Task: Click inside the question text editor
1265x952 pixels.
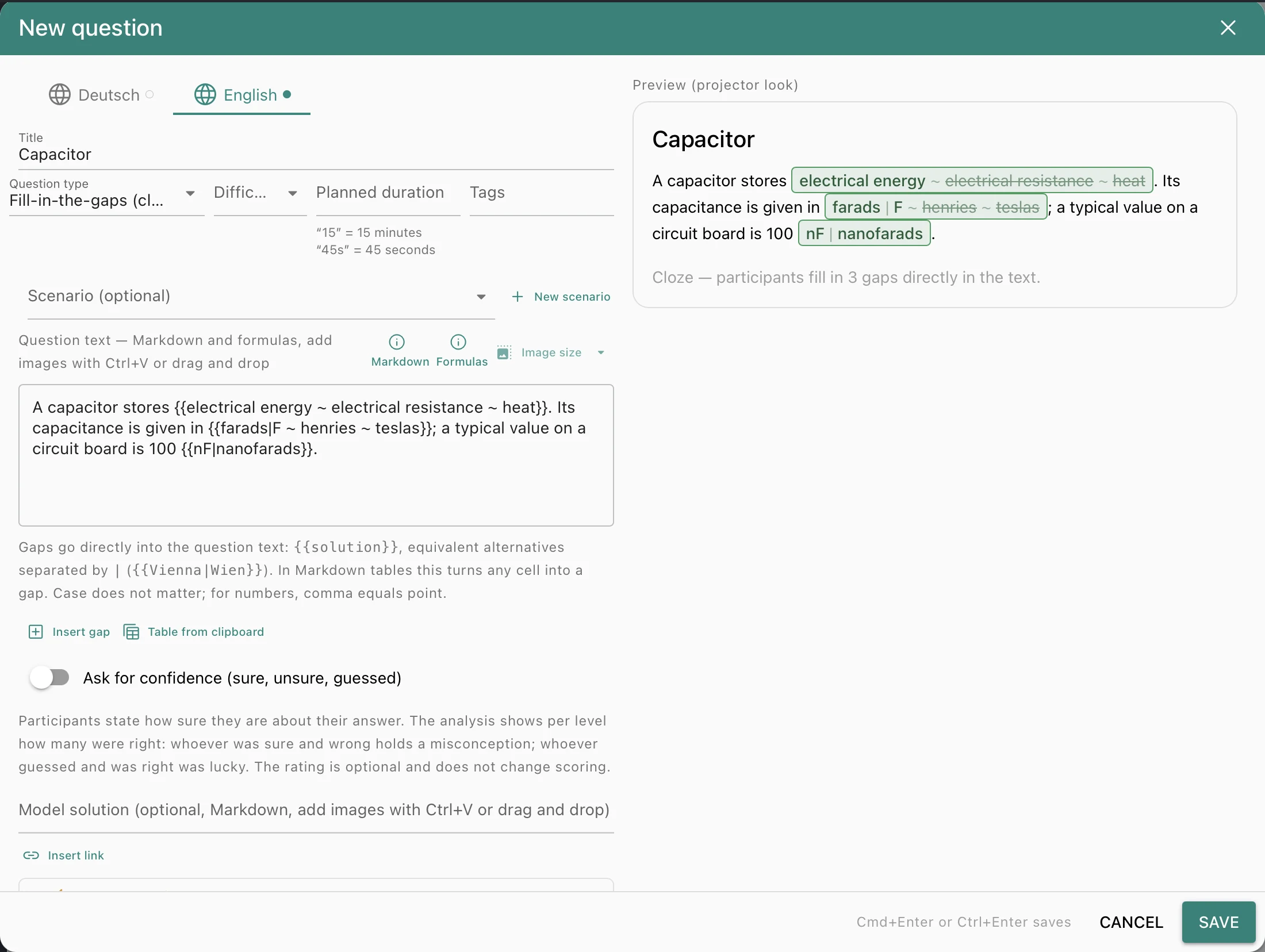Action: click(x=316, y=455)
